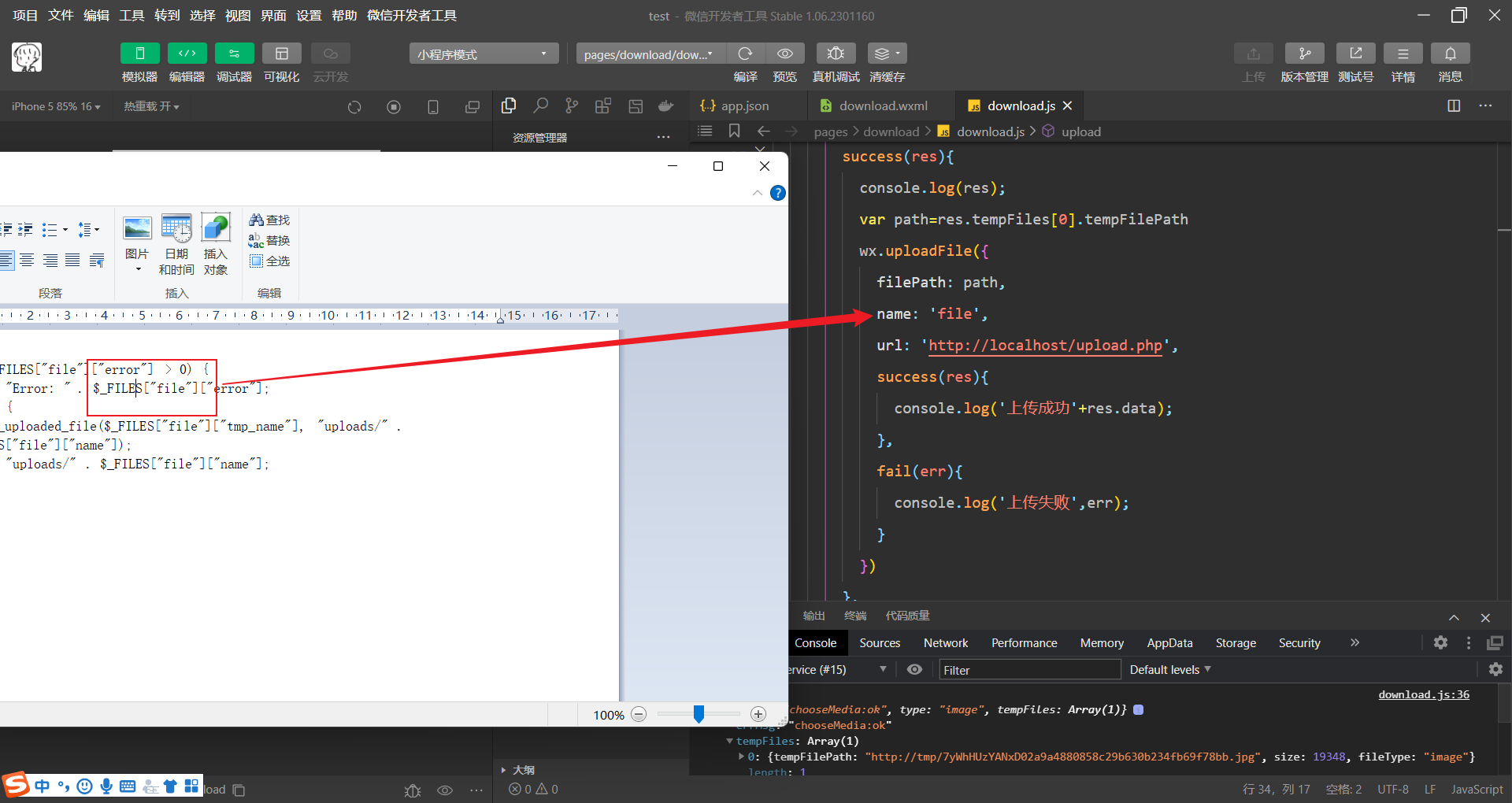Start 真机调试 real device debugging

coord(836,54)
